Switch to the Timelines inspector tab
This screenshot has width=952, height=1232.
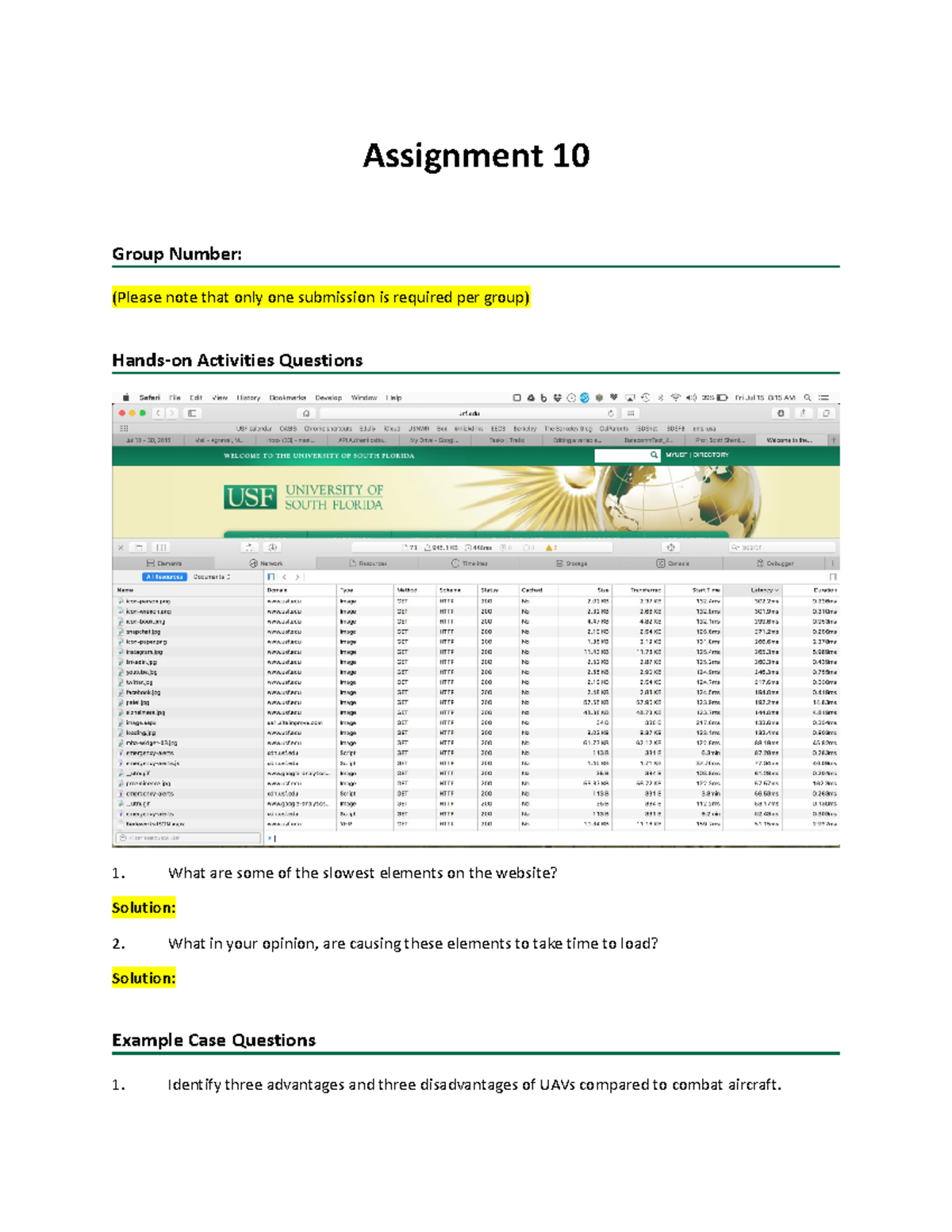click(x=469, y=563)
